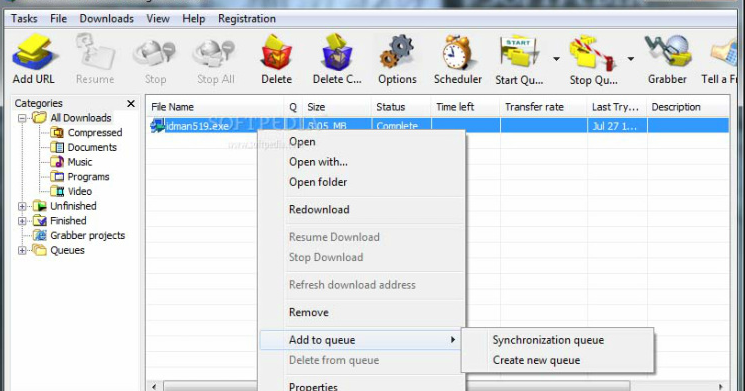
Task: Click the Add URL toolbar icon
Action: (x=33, y=51)
